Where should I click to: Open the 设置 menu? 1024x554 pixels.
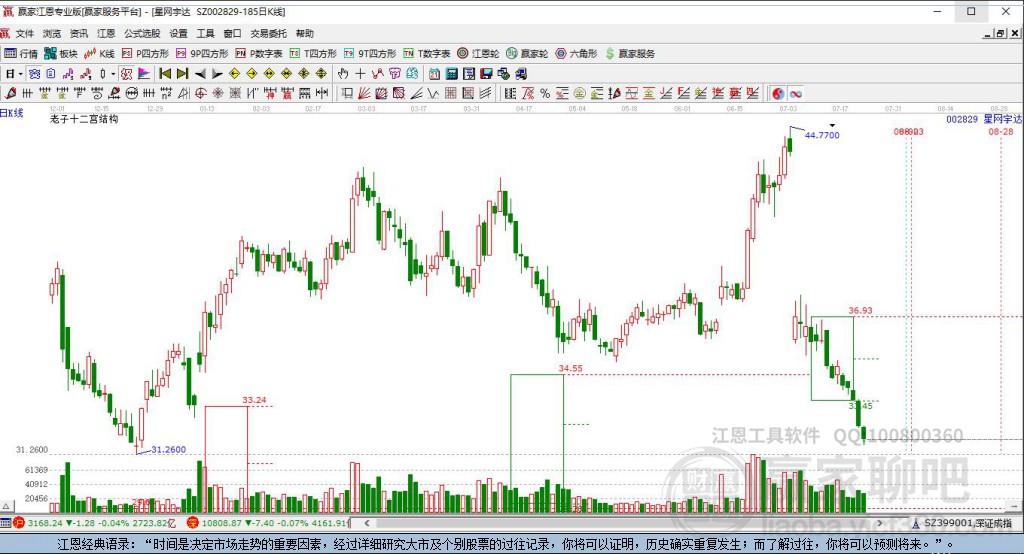178,33
